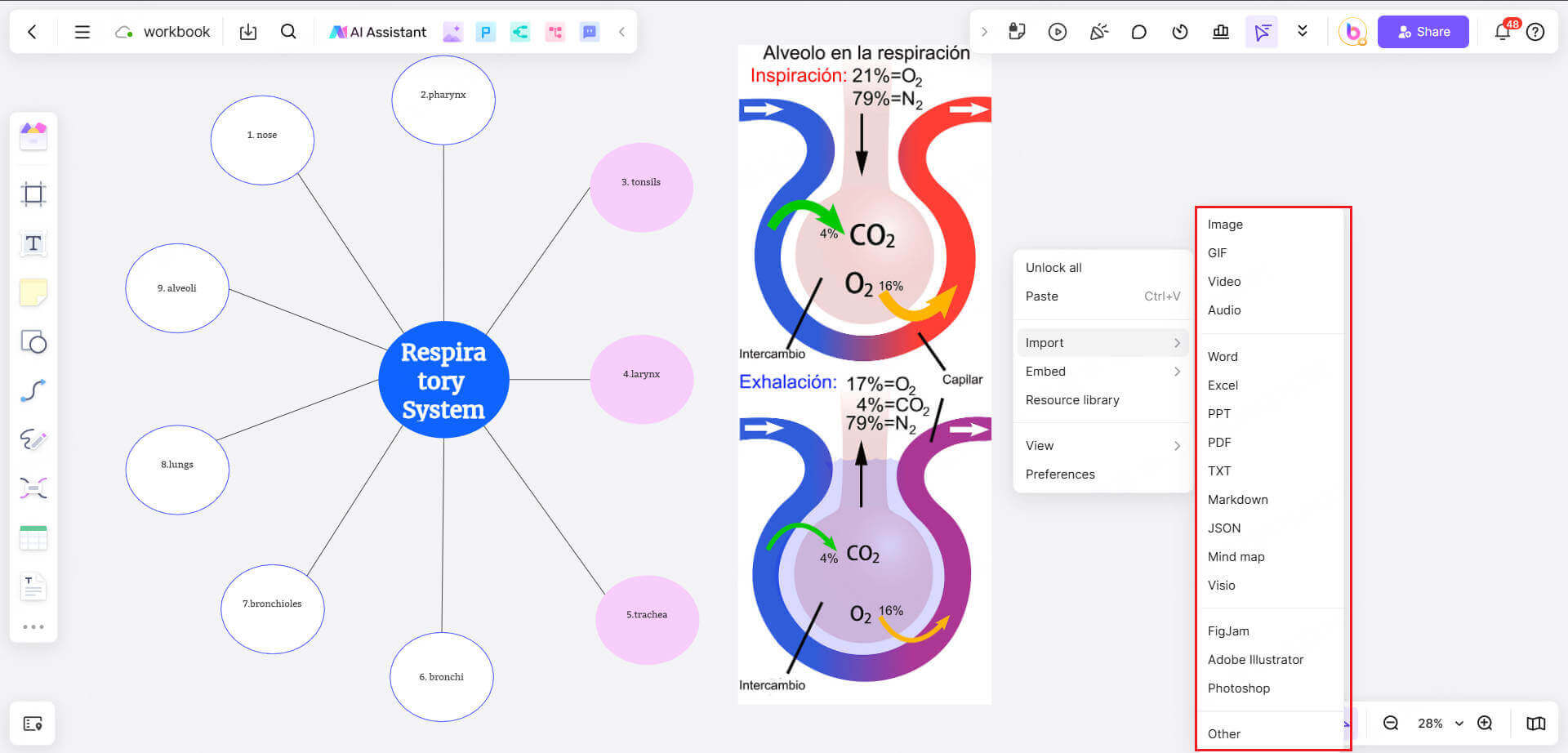Select the Shapes tool
Image resolution: width=1568 pixels, height=753 pixels.
[33, 341]
